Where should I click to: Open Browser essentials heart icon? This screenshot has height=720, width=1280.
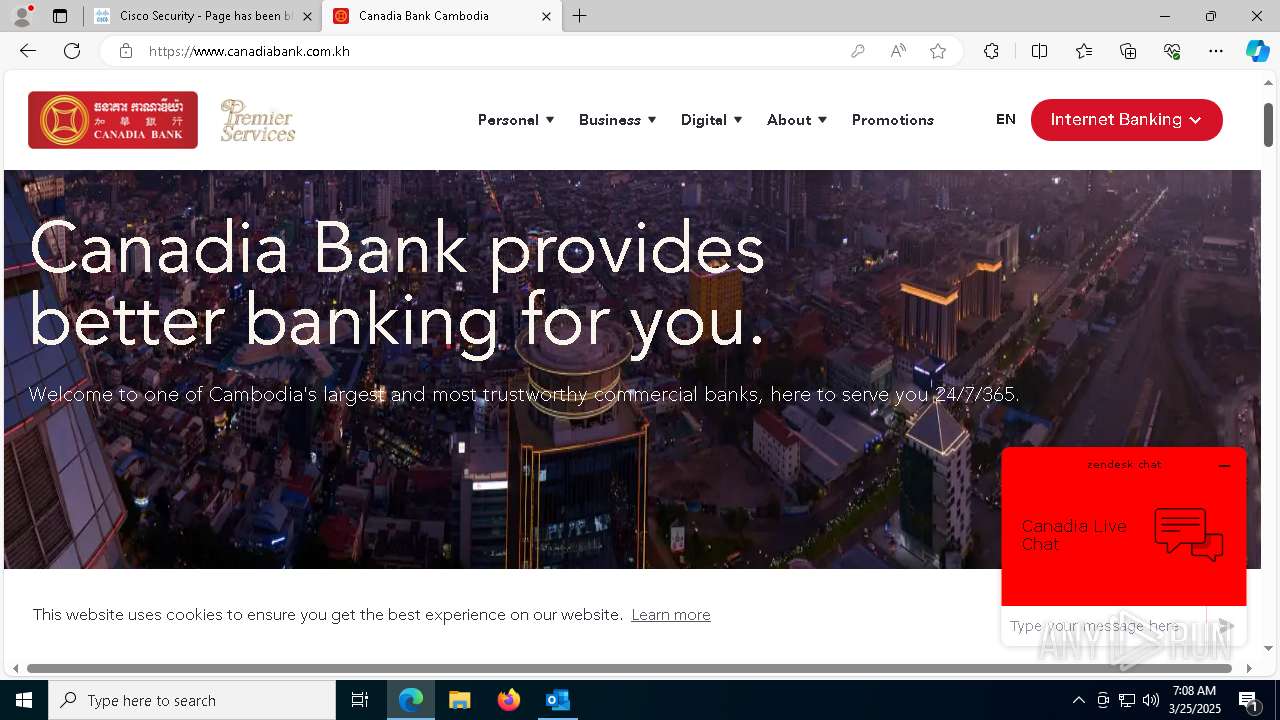point(1172,51)
